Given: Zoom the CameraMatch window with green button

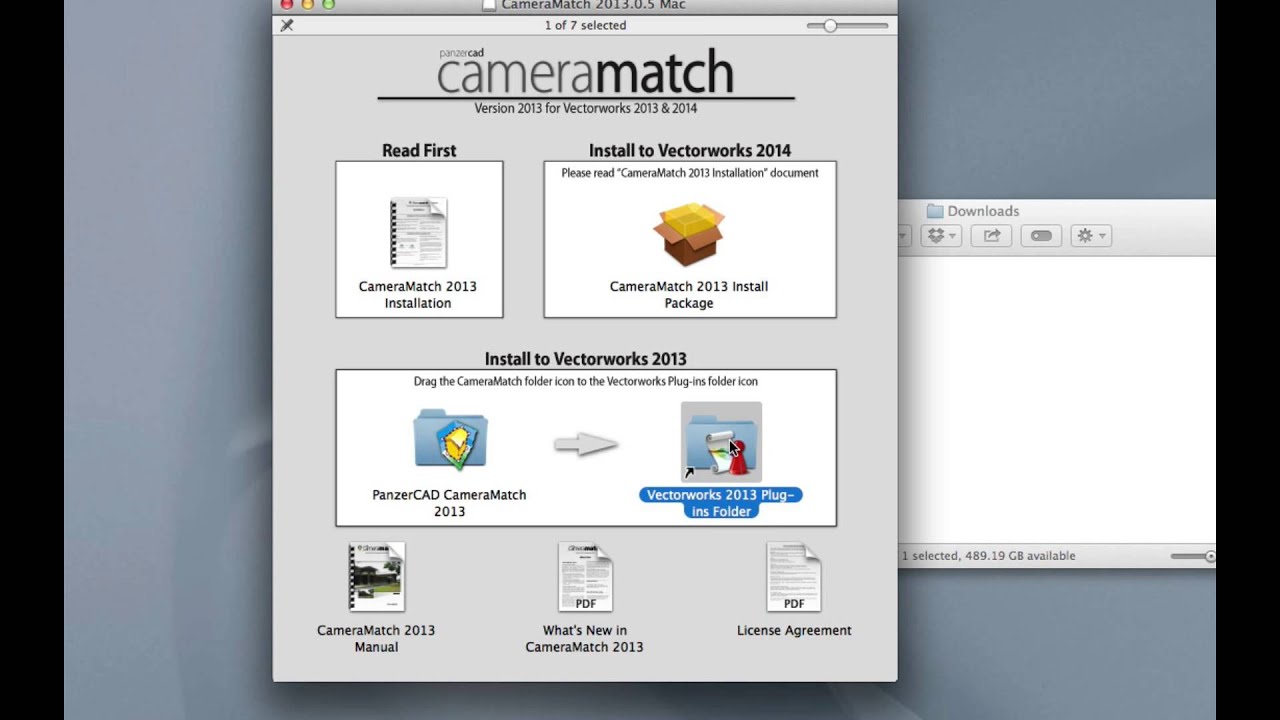Looking at the screenshot, I should tap(329, 4).
